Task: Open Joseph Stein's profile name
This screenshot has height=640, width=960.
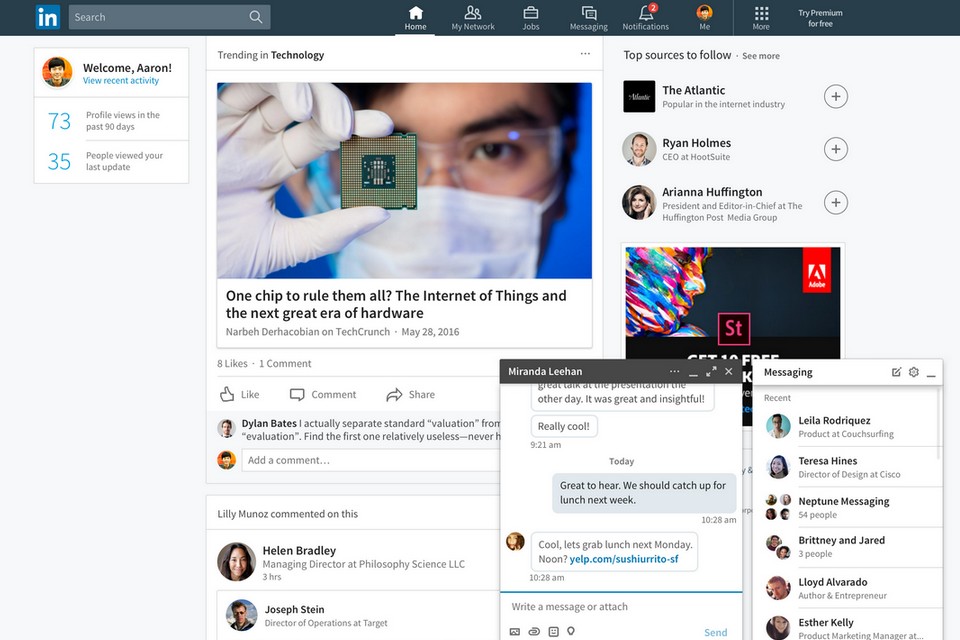Action: click(294, 609)
